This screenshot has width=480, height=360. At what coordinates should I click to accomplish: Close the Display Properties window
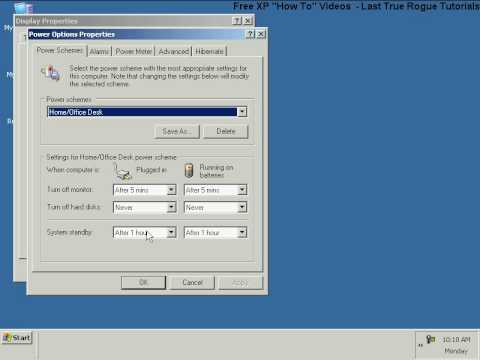[x=248, y=21]
